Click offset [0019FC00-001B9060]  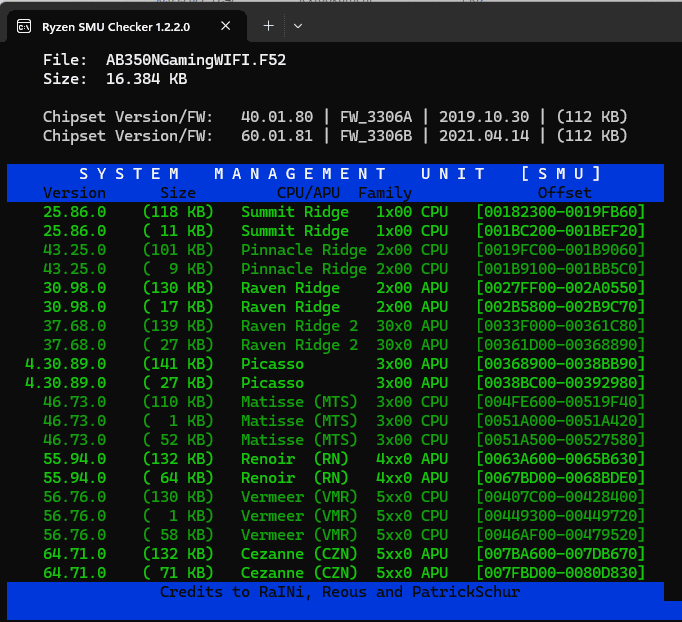560,250
